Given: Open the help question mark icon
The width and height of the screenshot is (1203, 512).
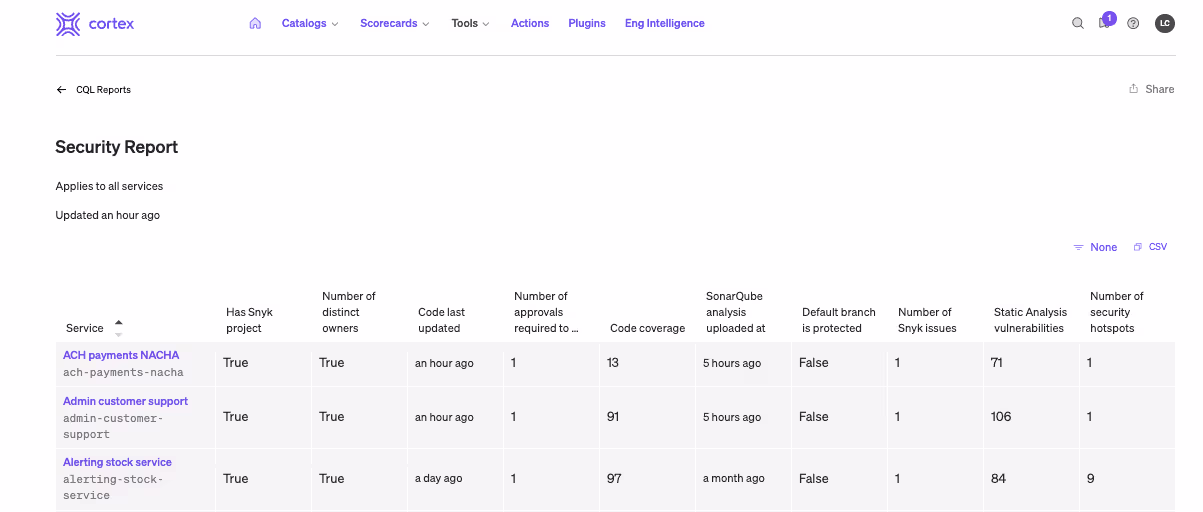Looking at the screenshot, I should (1133, 24).
